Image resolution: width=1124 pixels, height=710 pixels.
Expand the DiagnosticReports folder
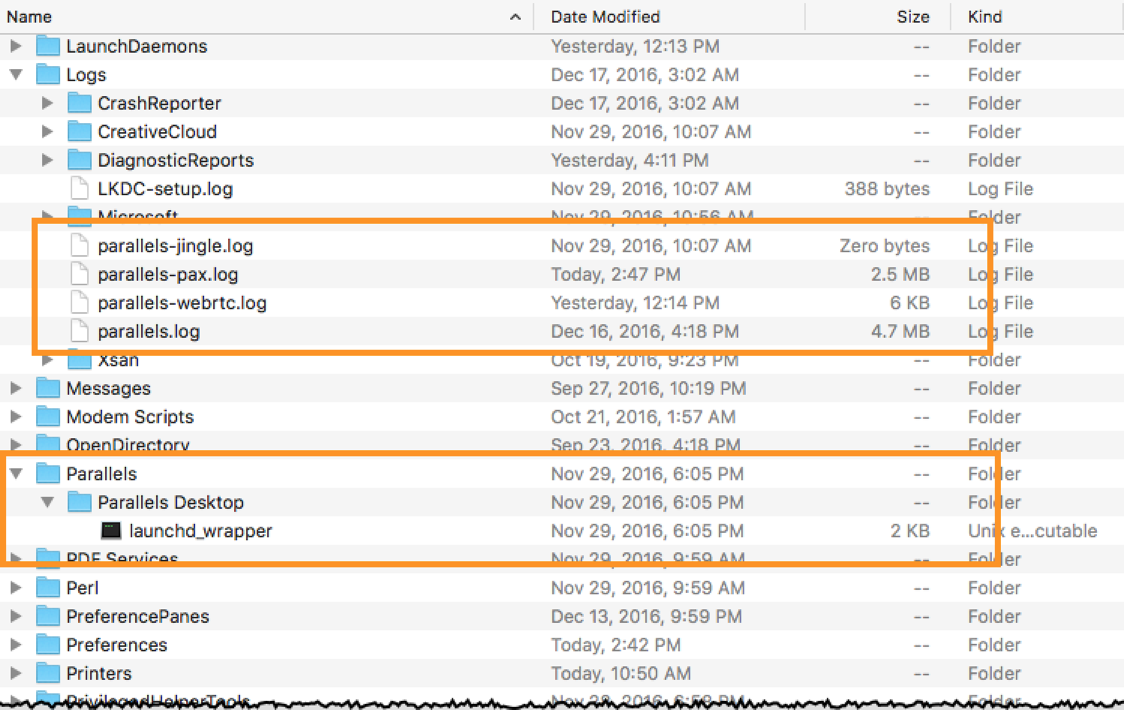click(47, 160)
